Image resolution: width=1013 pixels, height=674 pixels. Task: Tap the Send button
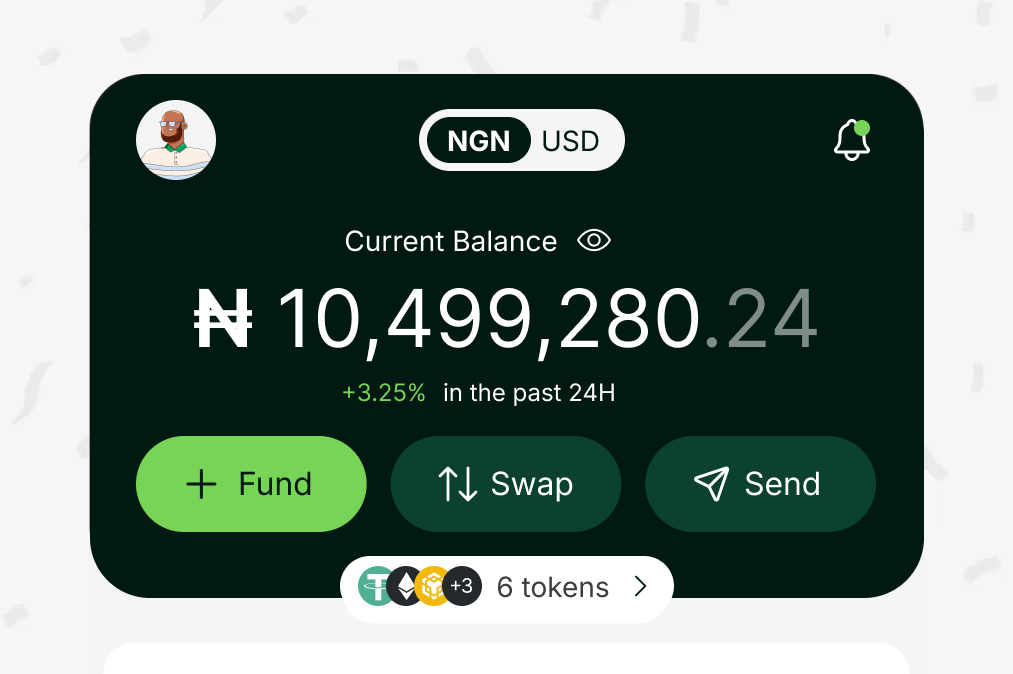pyautogui.click(x=761, y=484)
